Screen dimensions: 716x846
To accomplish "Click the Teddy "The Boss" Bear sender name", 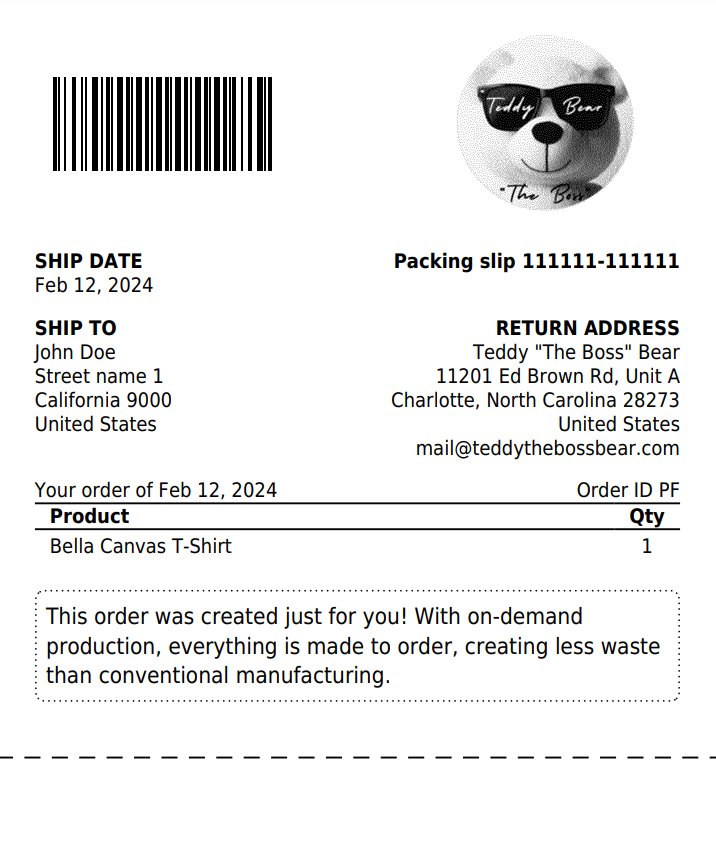I will tap(576, 352).
